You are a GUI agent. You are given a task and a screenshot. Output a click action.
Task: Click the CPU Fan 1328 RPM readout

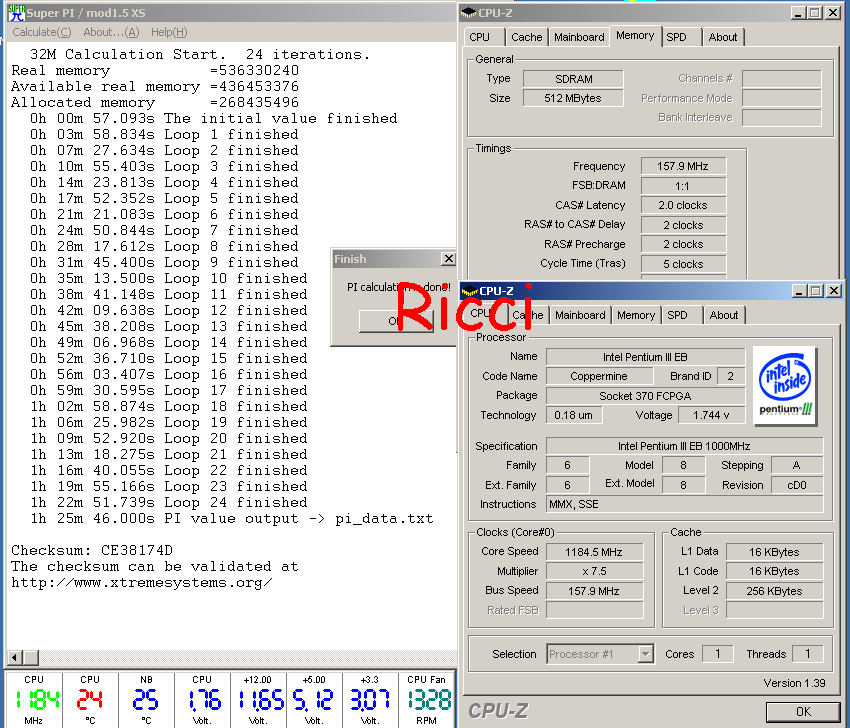point(427,700)
